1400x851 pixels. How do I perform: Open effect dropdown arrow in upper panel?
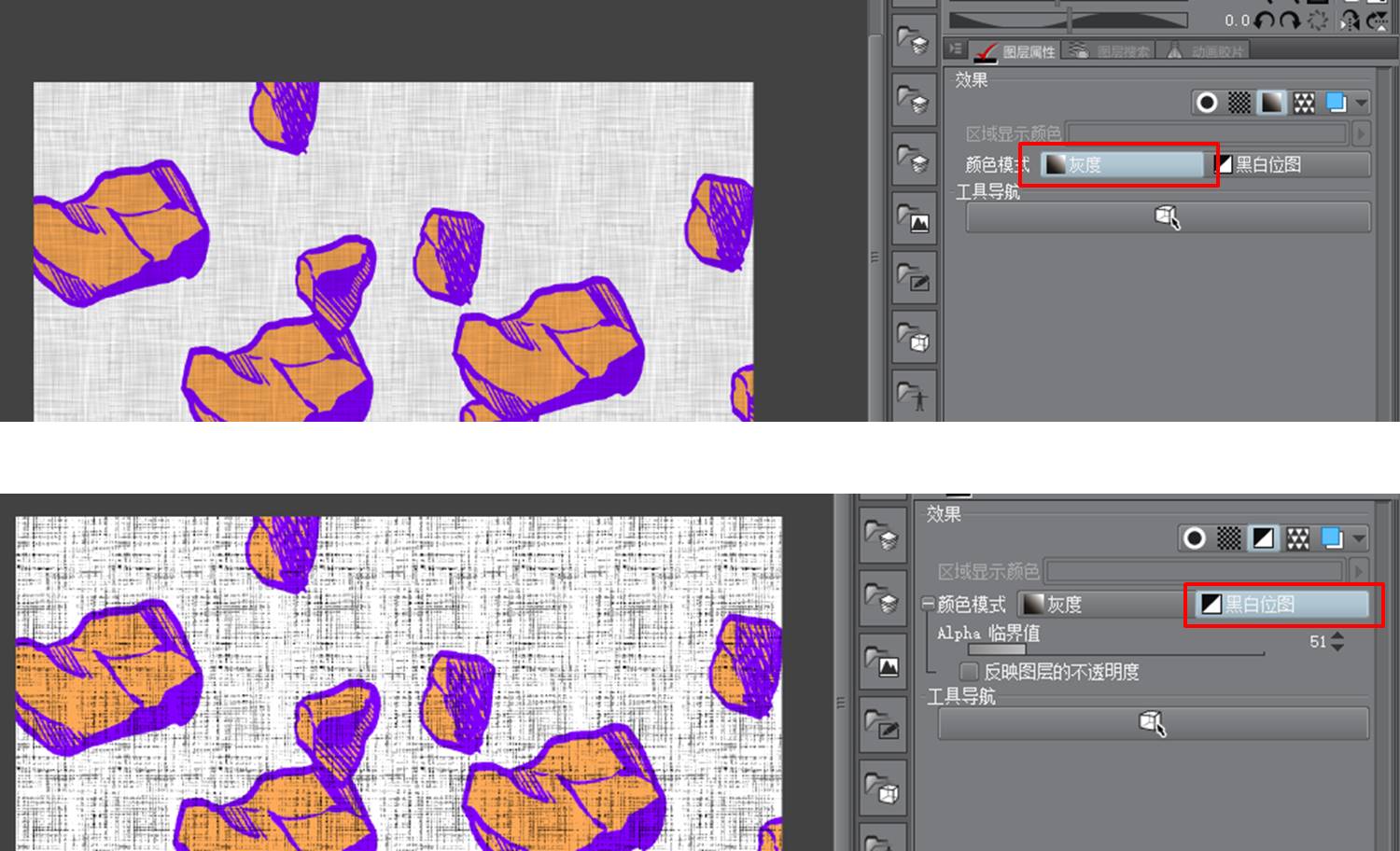coord(1362,104)
